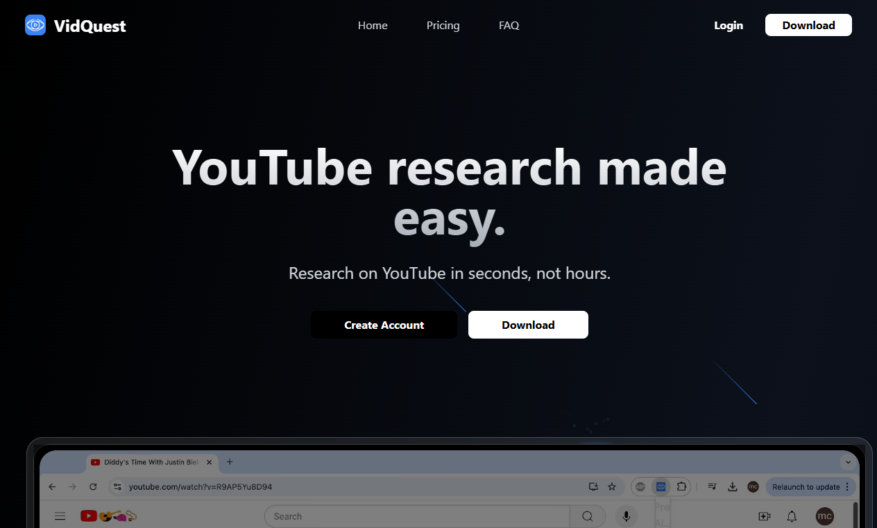
Task: Open the site information icon in the address bar
Action: click(x=117, y=487)
